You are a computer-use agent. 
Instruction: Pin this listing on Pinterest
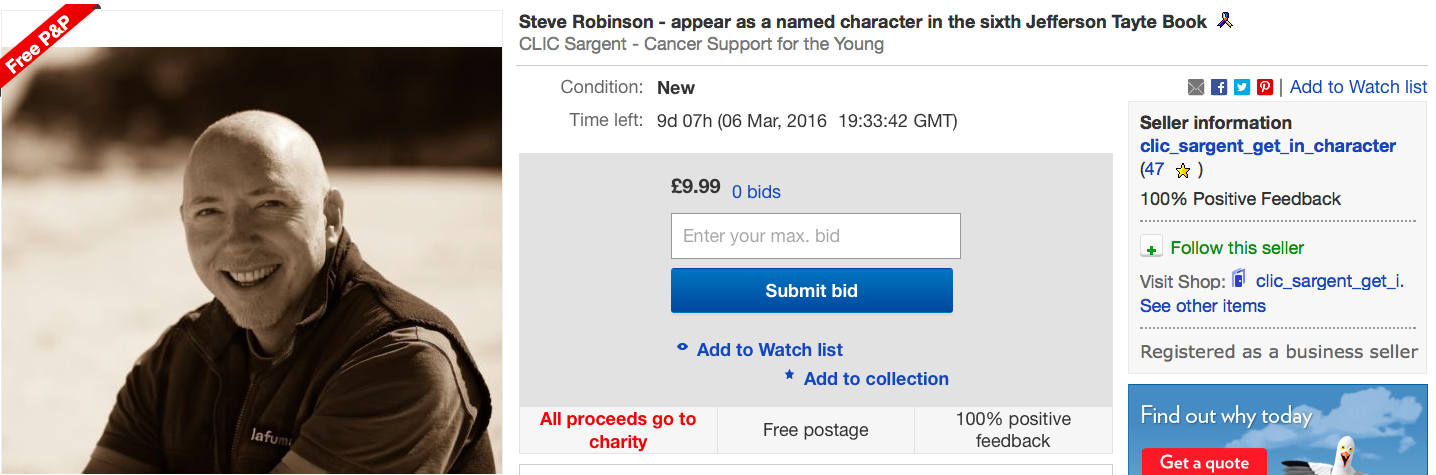1265,88
